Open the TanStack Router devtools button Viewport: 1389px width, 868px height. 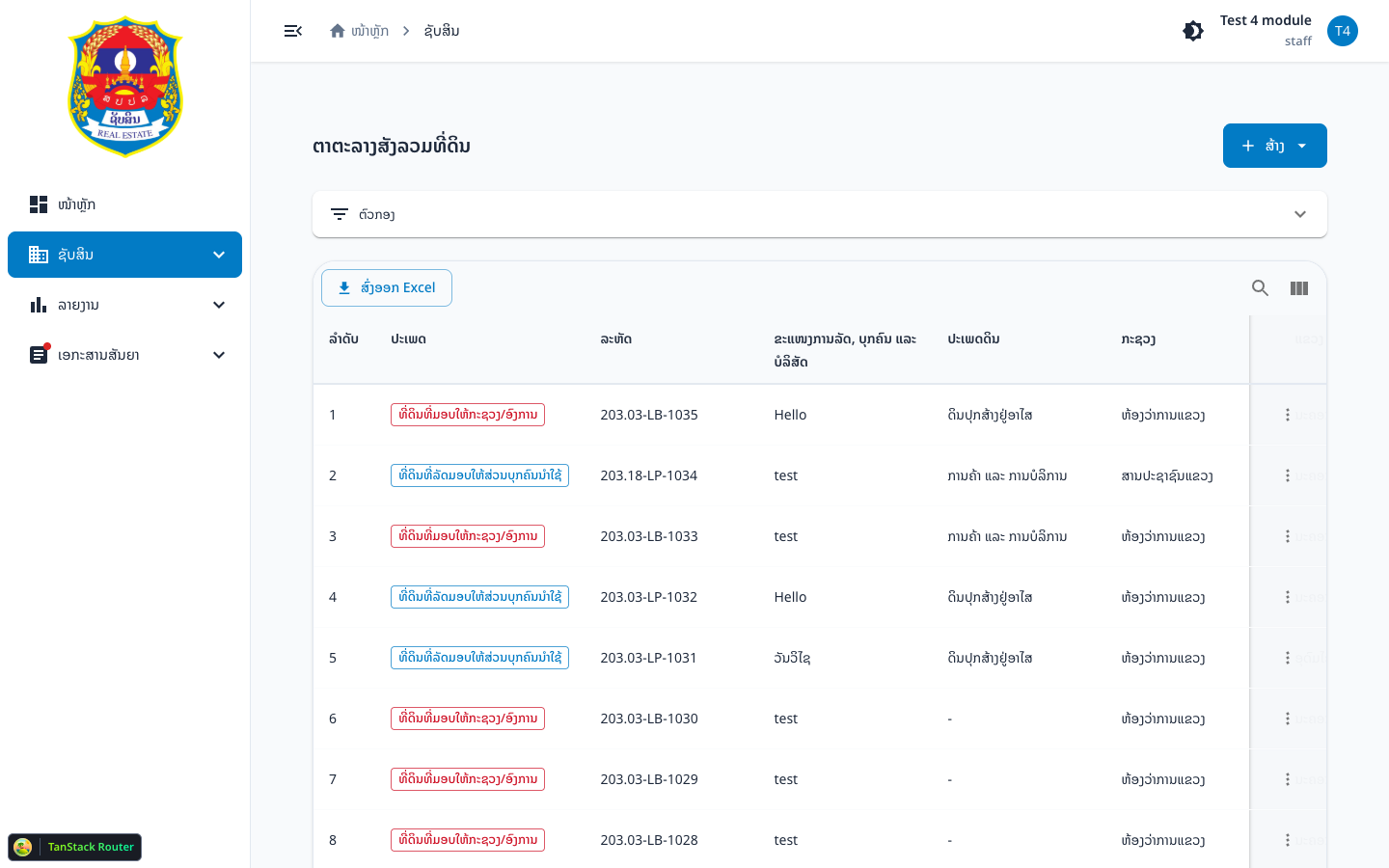tap(75, 847)
